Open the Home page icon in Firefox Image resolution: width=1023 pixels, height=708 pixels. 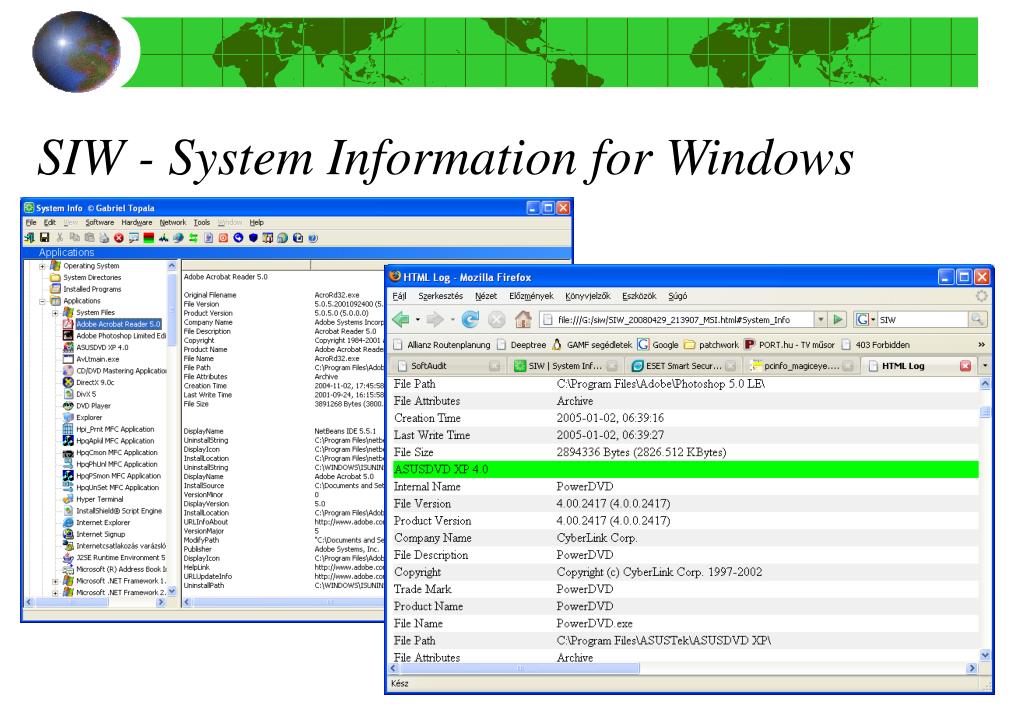click(523, 320)
